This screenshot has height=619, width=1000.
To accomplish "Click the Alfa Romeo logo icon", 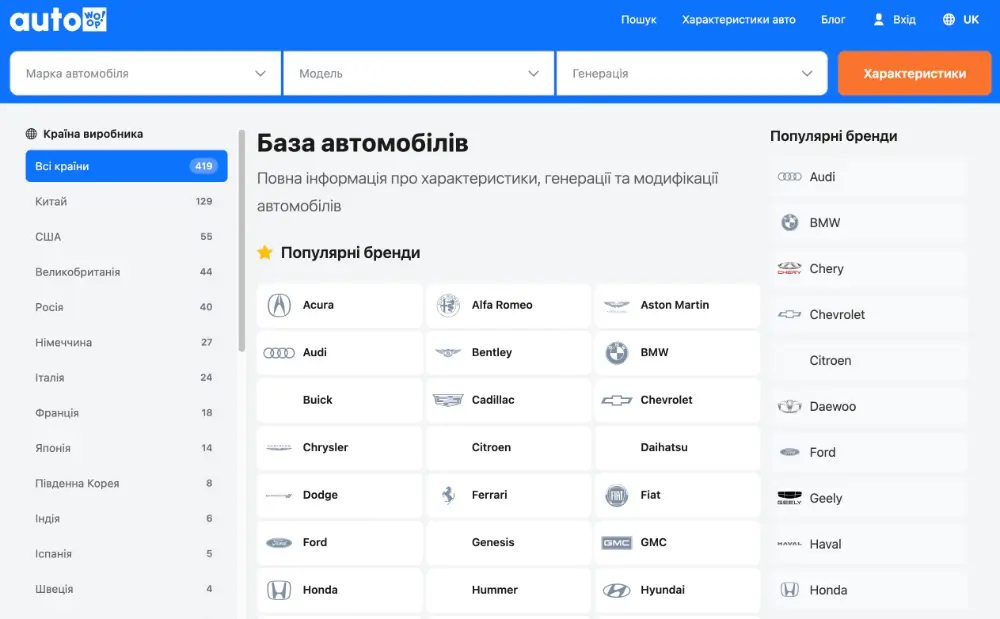I will (x=448, y=305).
